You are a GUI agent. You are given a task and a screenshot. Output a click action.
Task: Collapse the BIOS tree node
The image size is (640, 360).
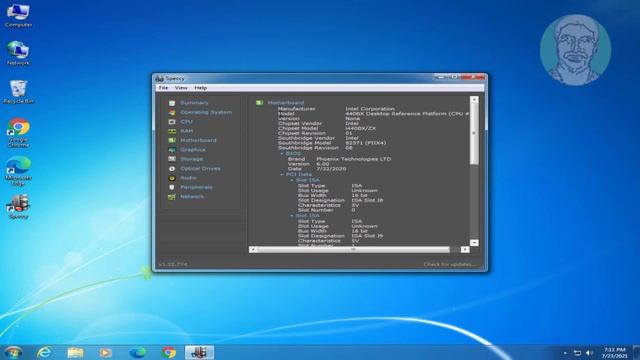tap(282, 154)
